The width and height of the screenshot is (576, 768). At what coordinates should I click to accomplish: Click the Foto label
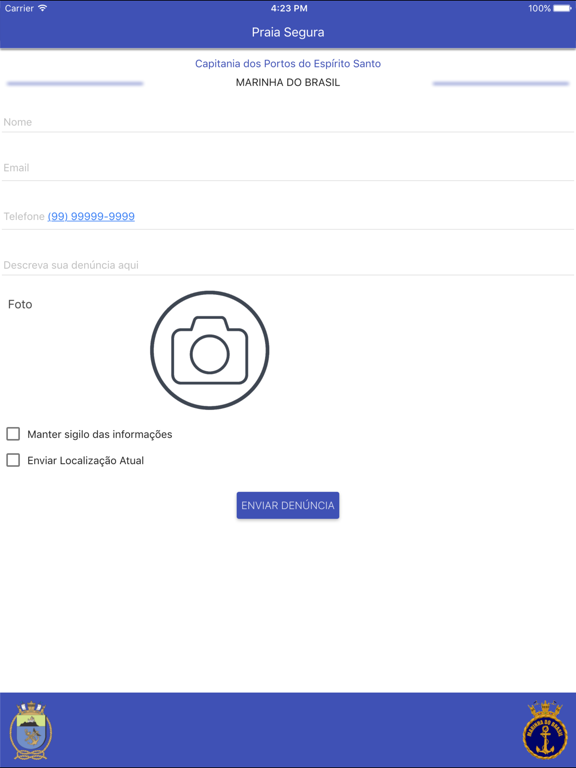pos(20,304)
